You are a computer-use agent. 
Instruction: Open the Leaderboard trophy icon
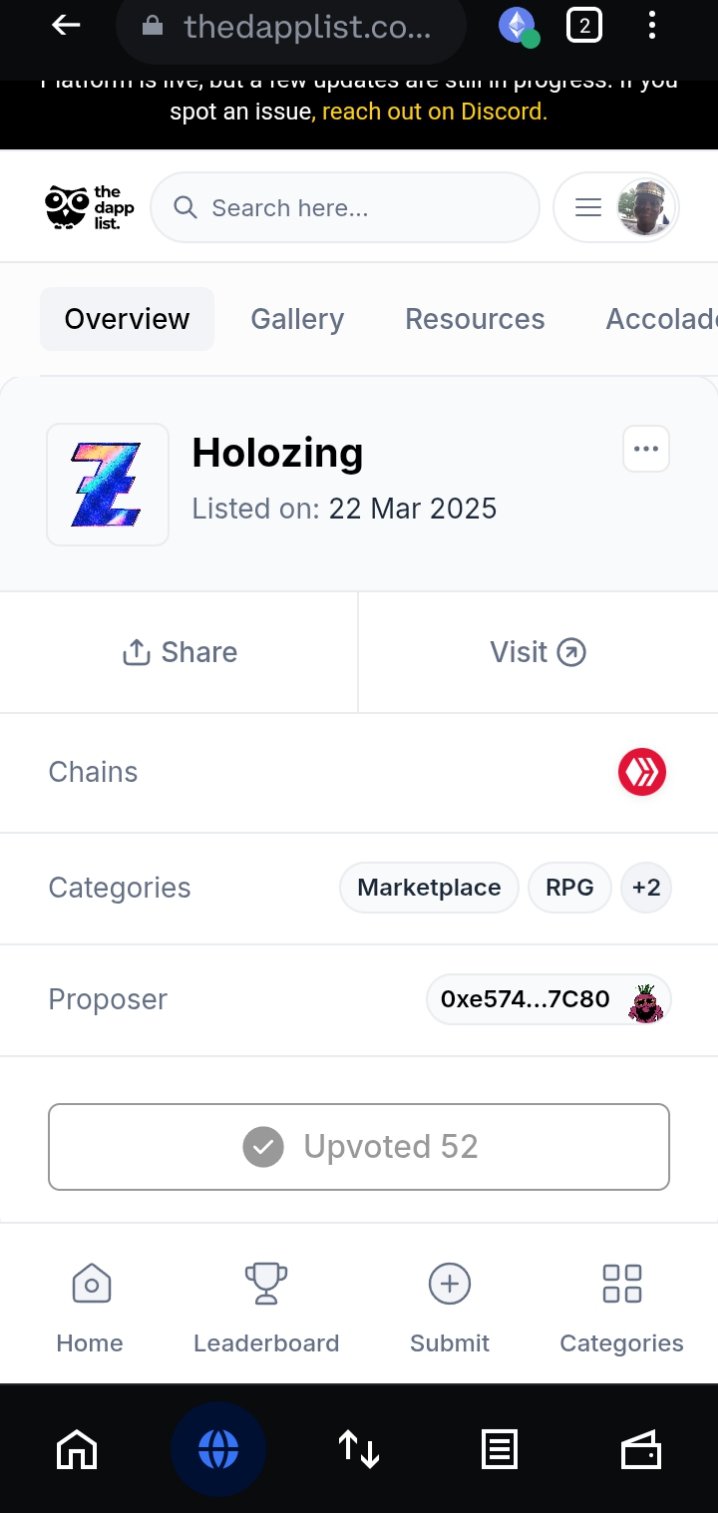coord(266,1283)
